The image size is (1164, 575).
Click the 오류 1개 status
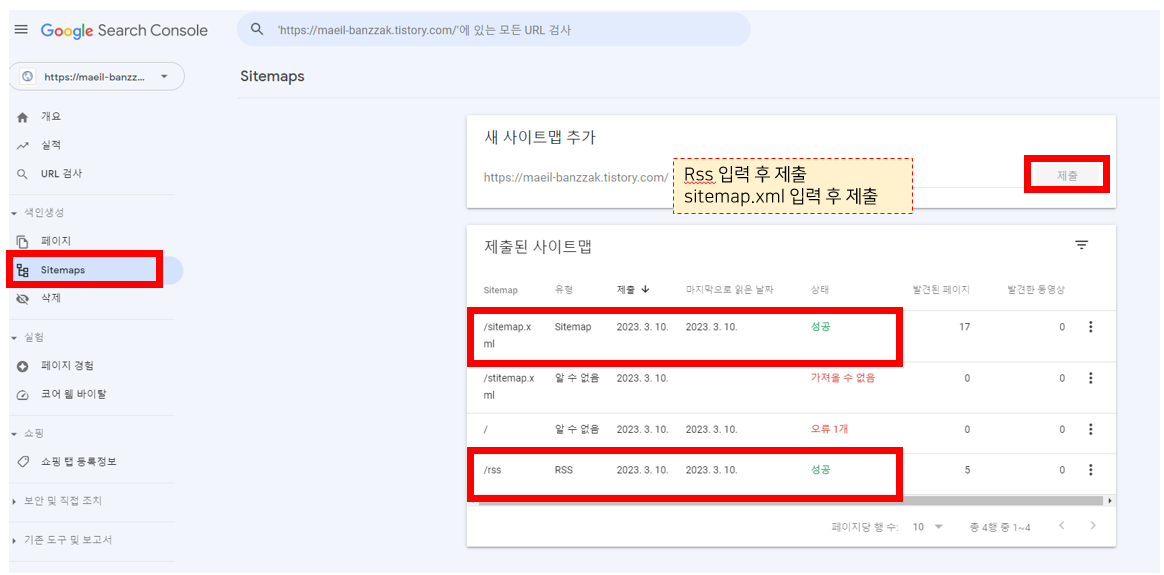coord(828,429)
